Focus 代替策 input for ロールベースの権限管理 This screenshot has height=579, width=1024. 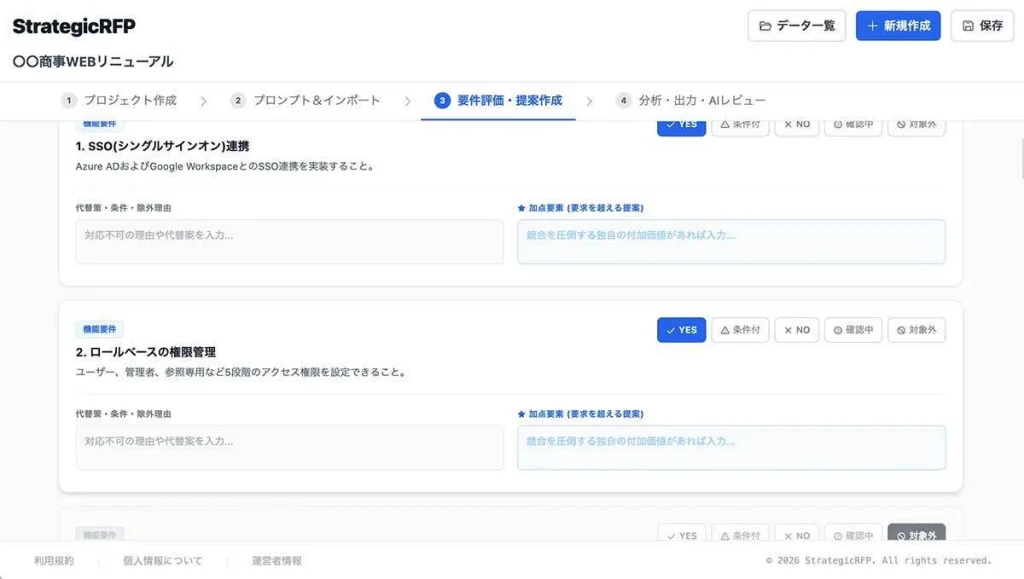coord(289,447)
